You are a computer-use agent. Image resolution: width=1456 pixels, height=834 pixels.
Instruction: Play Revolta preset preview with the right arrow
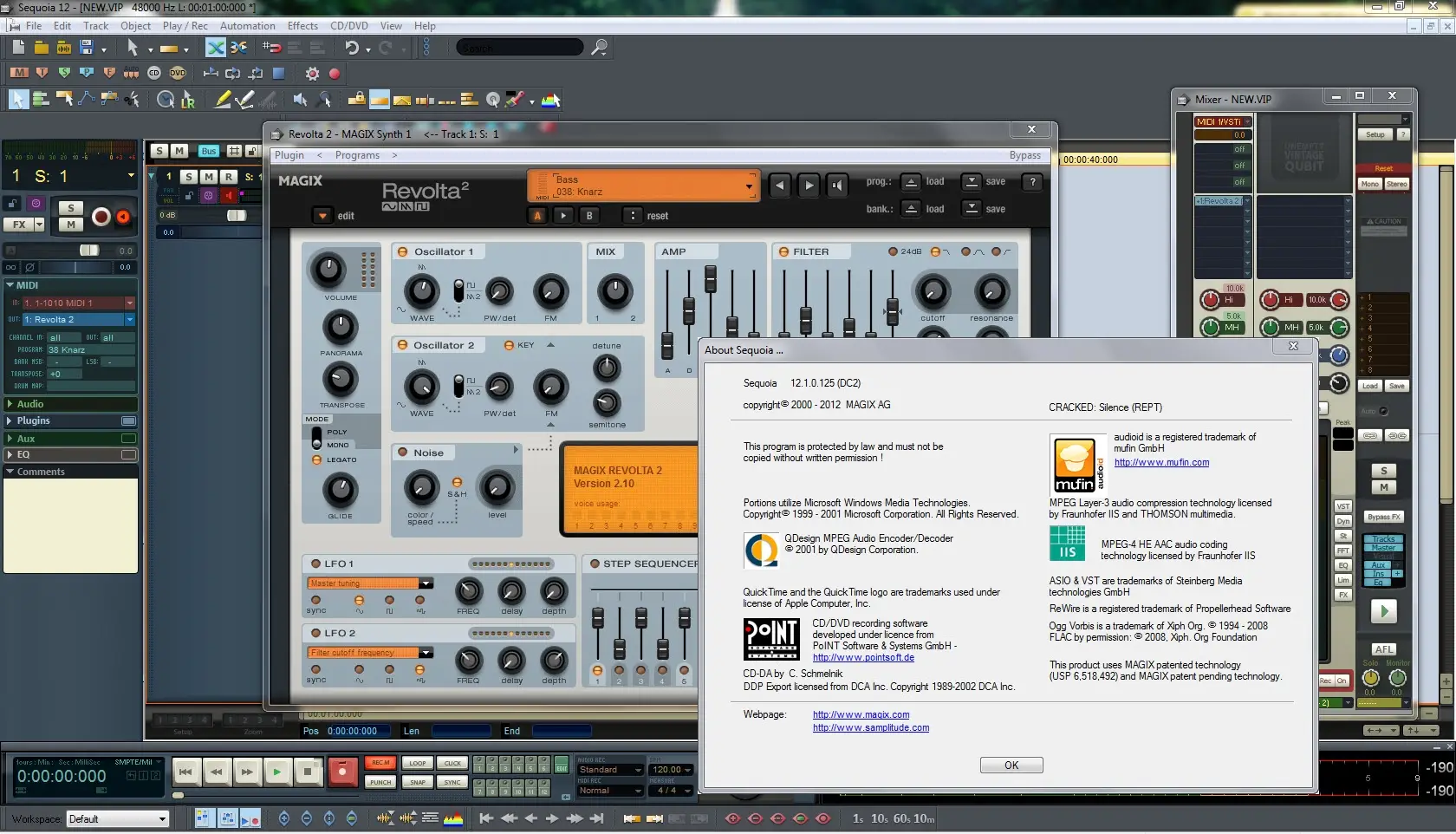coord(809,185)
